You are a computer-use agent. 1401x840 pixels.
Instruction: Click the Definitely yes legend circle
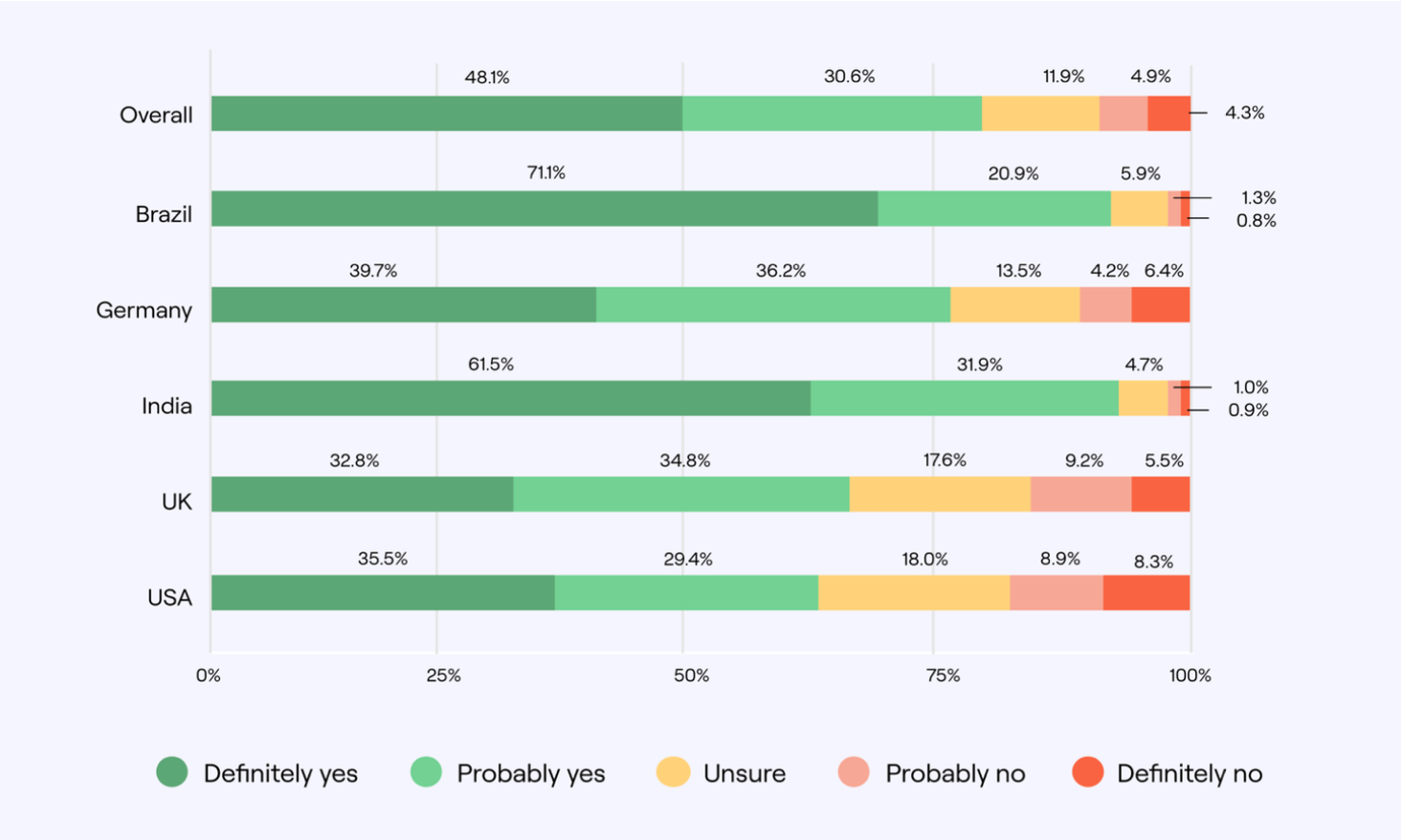[172, 772]
